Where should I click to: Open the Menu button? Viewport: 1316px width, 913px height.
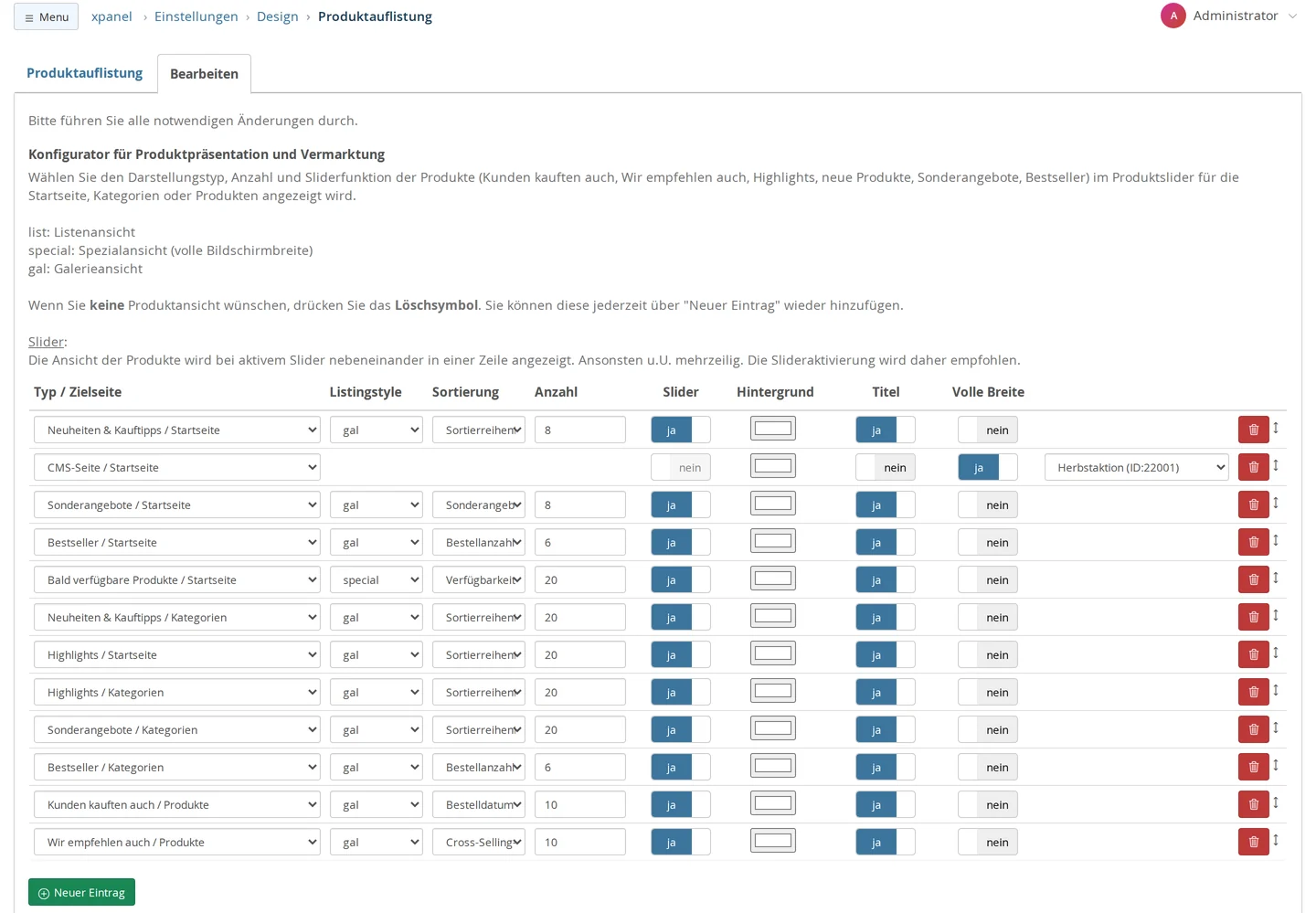coord(46,16)
